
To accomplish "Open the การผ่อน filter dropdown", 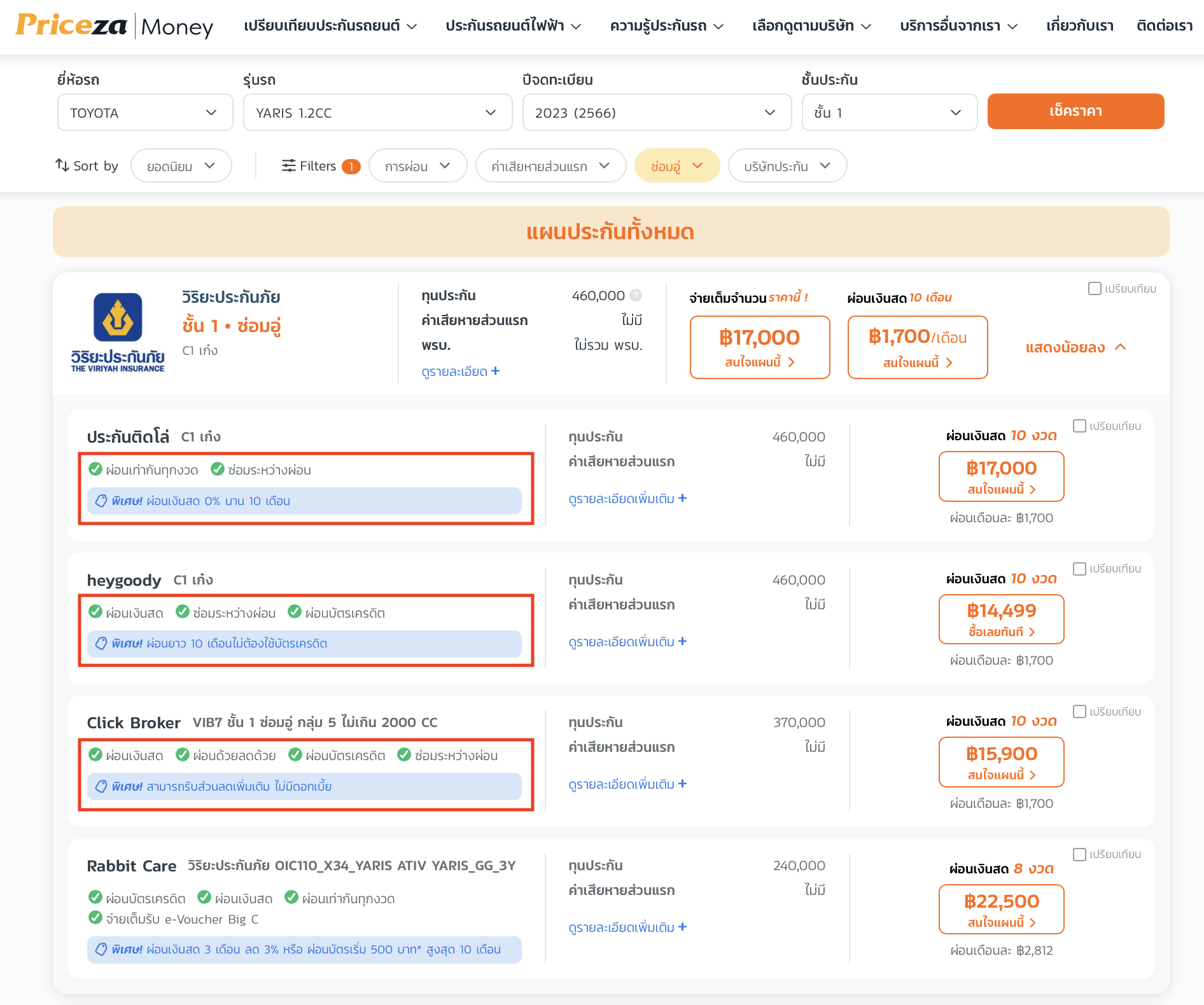I will coord(417,166).
